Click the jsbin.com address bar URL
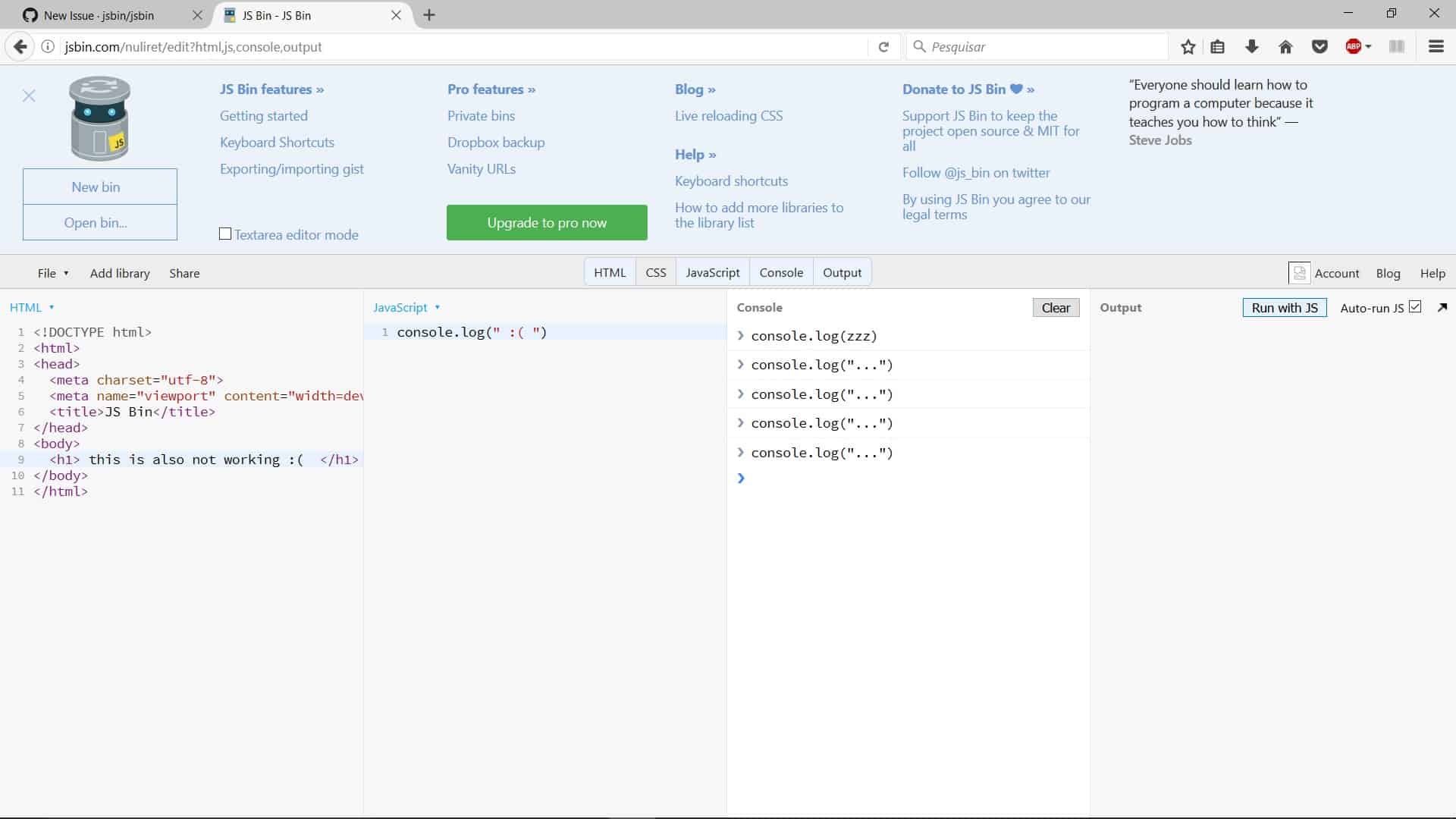Image resolution: width=1456 pixels, height=819 pixels. point(193,47)
